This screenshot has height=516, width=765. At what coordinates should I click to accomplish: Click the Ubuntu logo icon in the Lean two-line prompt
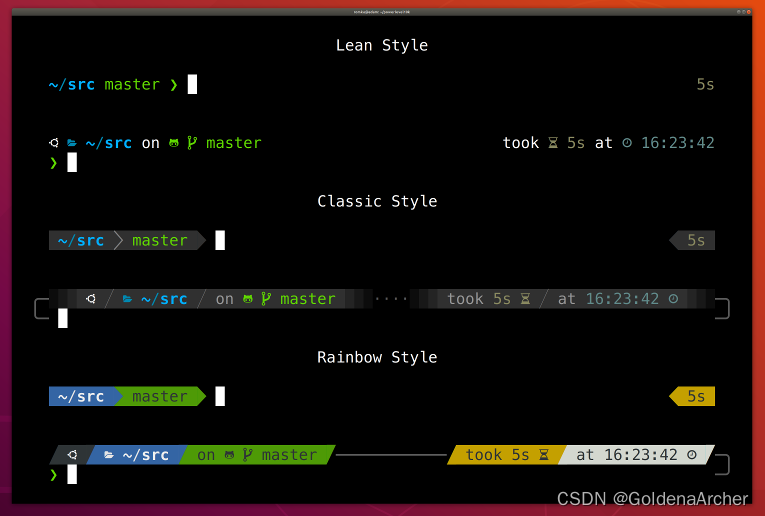(x=54, y=142)
